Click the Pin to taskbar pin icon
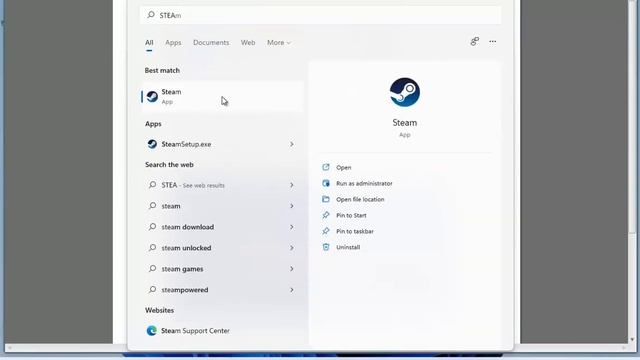 [x=326, y=231]
